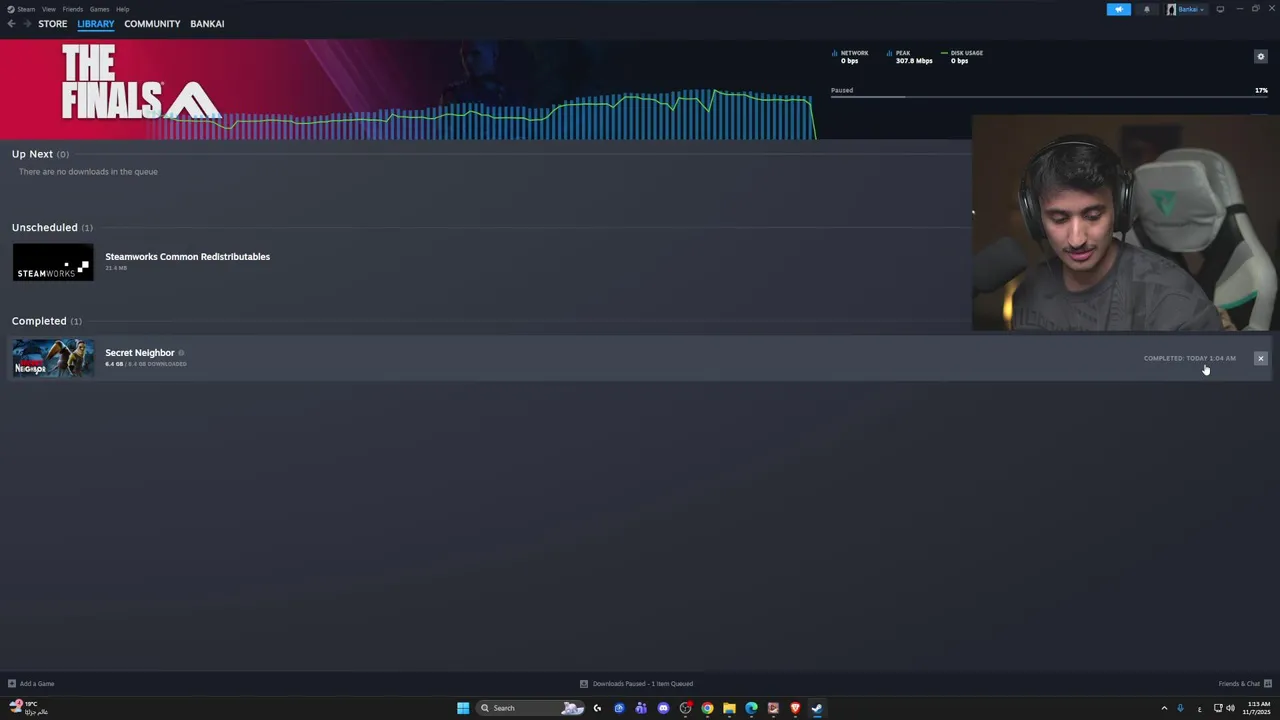Viewport: 1280px width, 720px height.
Task: Open the Help menu
Action: (122, 9)
